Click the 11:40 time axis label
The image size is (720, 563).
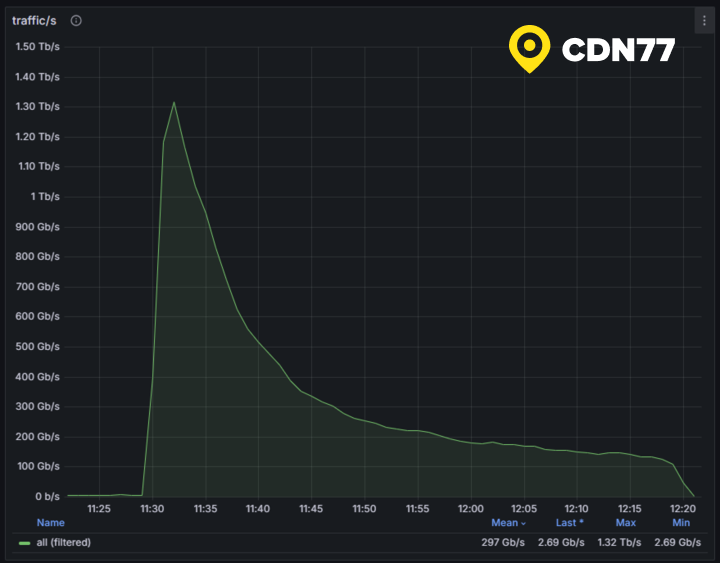258,509
